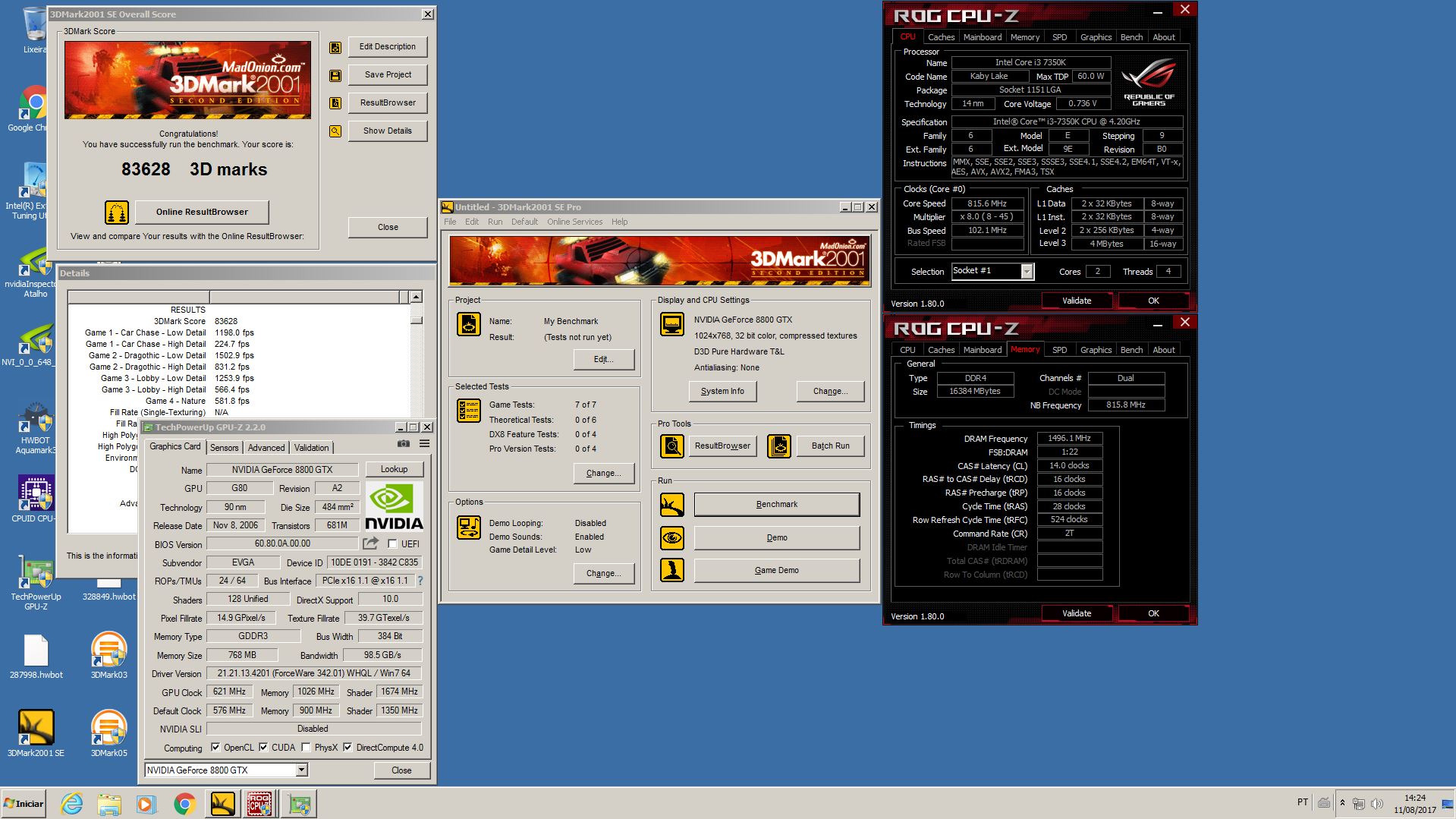The height and width of the screenshot is (819, 1456).
Task: Toggle the PhysX checkbox
Action: pyautogui.click(x=306, y=748)
